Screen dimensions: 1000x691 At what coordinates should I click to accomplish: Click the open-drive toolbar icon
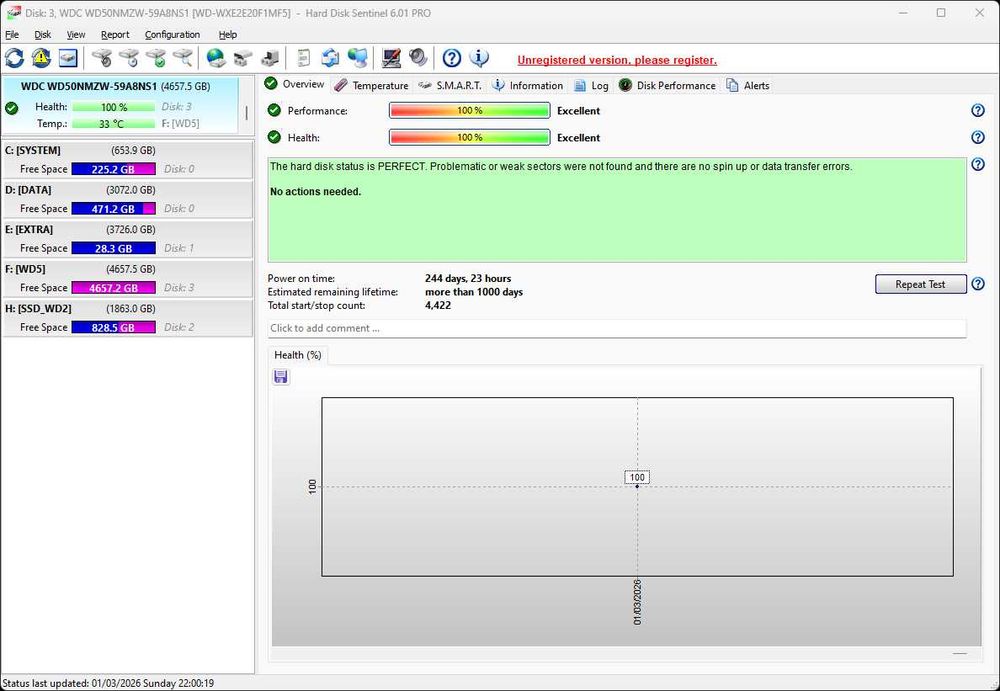[242, 58]
